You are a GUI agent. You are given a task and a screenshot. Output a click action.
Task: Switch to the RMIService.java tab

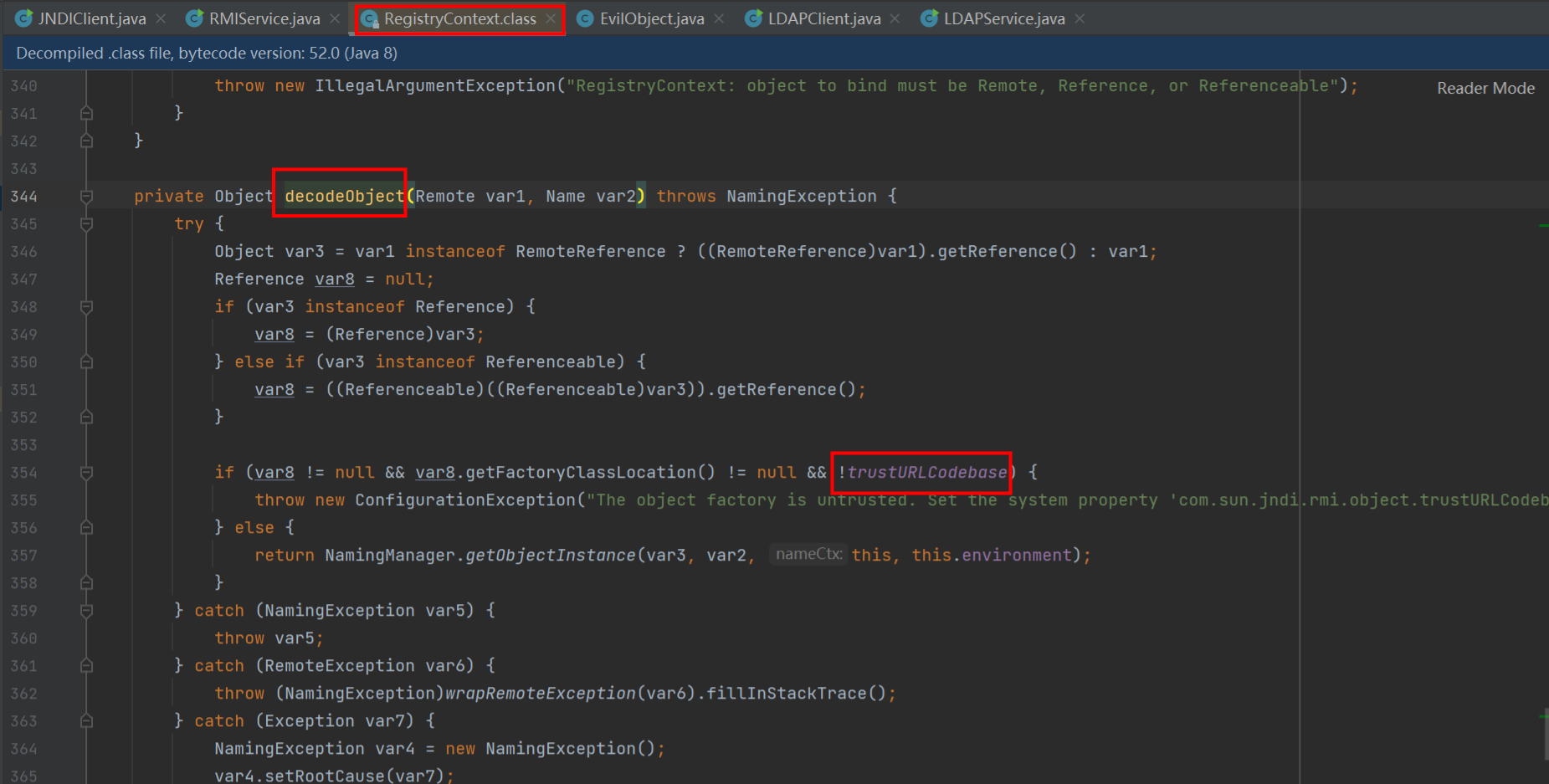(264, 18)
